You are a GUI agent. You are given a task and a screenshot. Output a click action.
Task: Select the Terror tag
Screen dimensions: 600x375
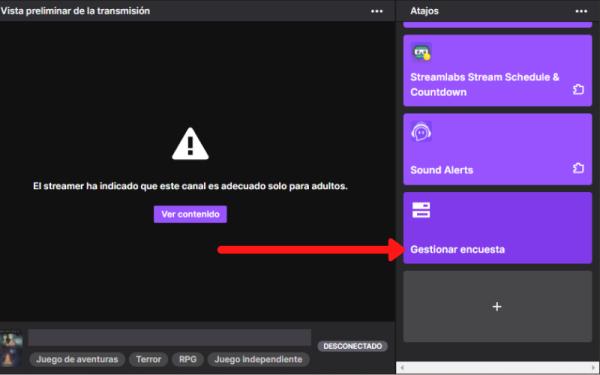pyautogui.click(x=148, y=359)
